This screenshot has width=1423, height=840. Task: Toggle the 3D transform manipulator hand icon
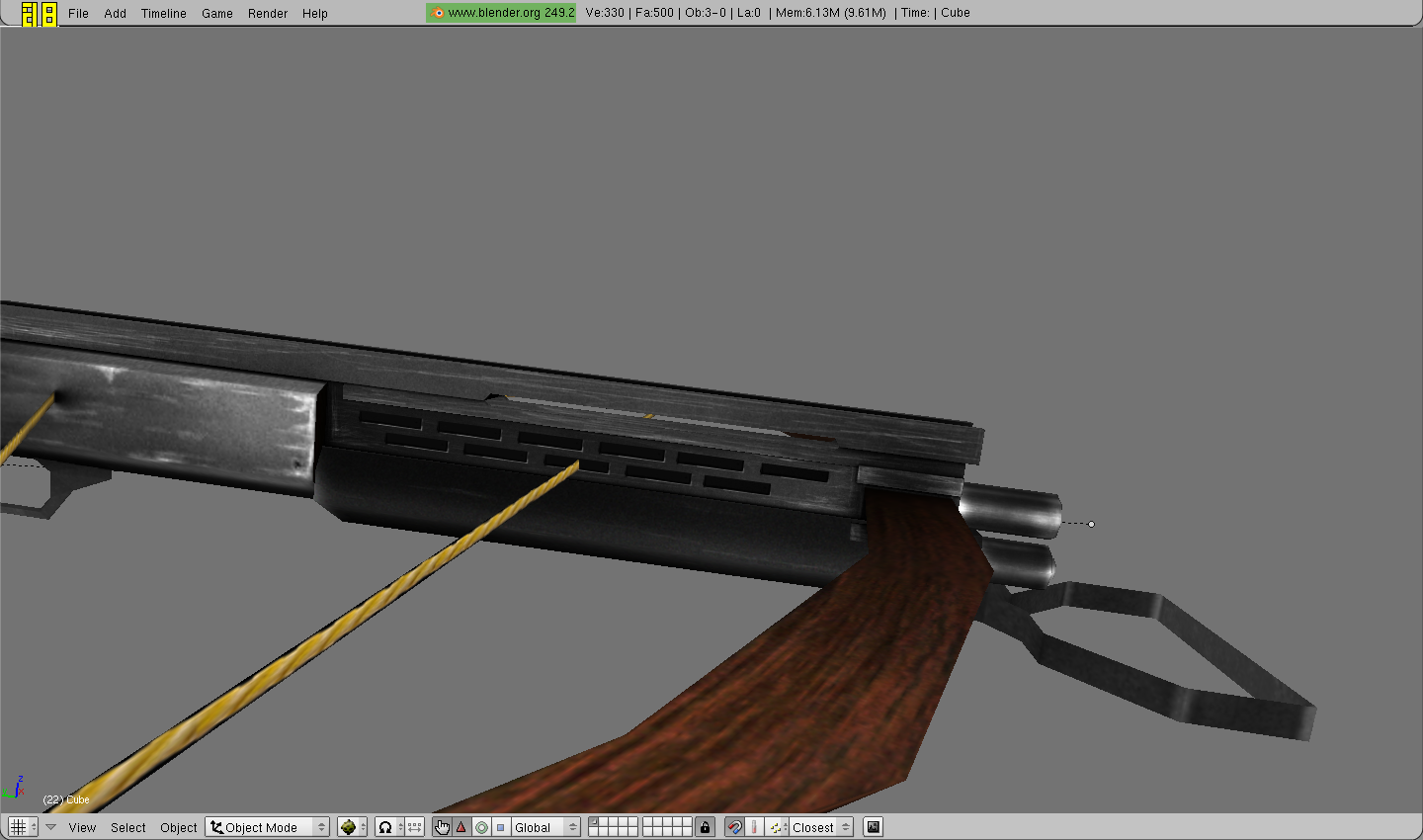point(442,827)
